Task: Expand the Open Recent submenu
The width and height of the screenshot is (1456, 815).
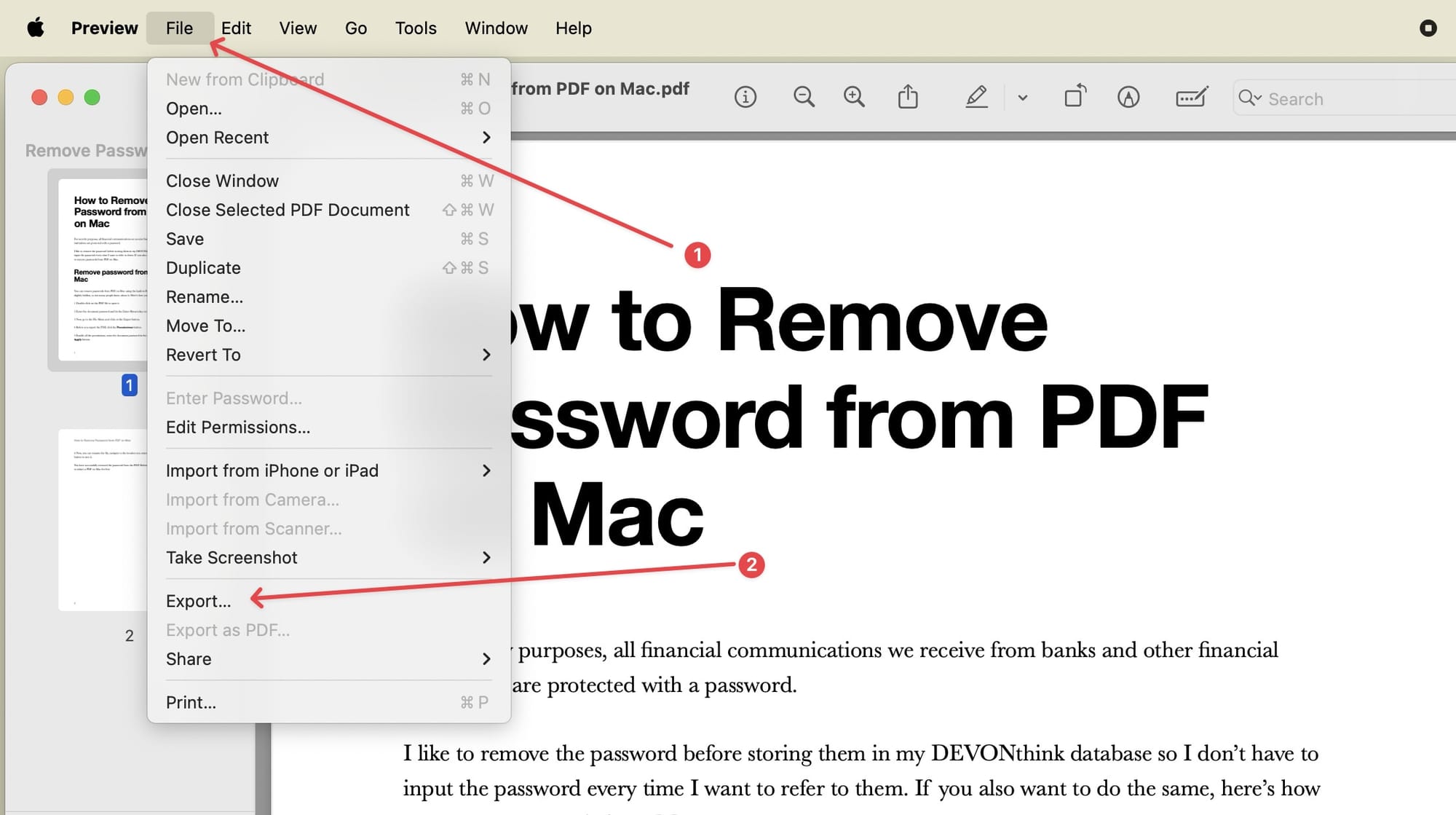Action: click(328, 138)
